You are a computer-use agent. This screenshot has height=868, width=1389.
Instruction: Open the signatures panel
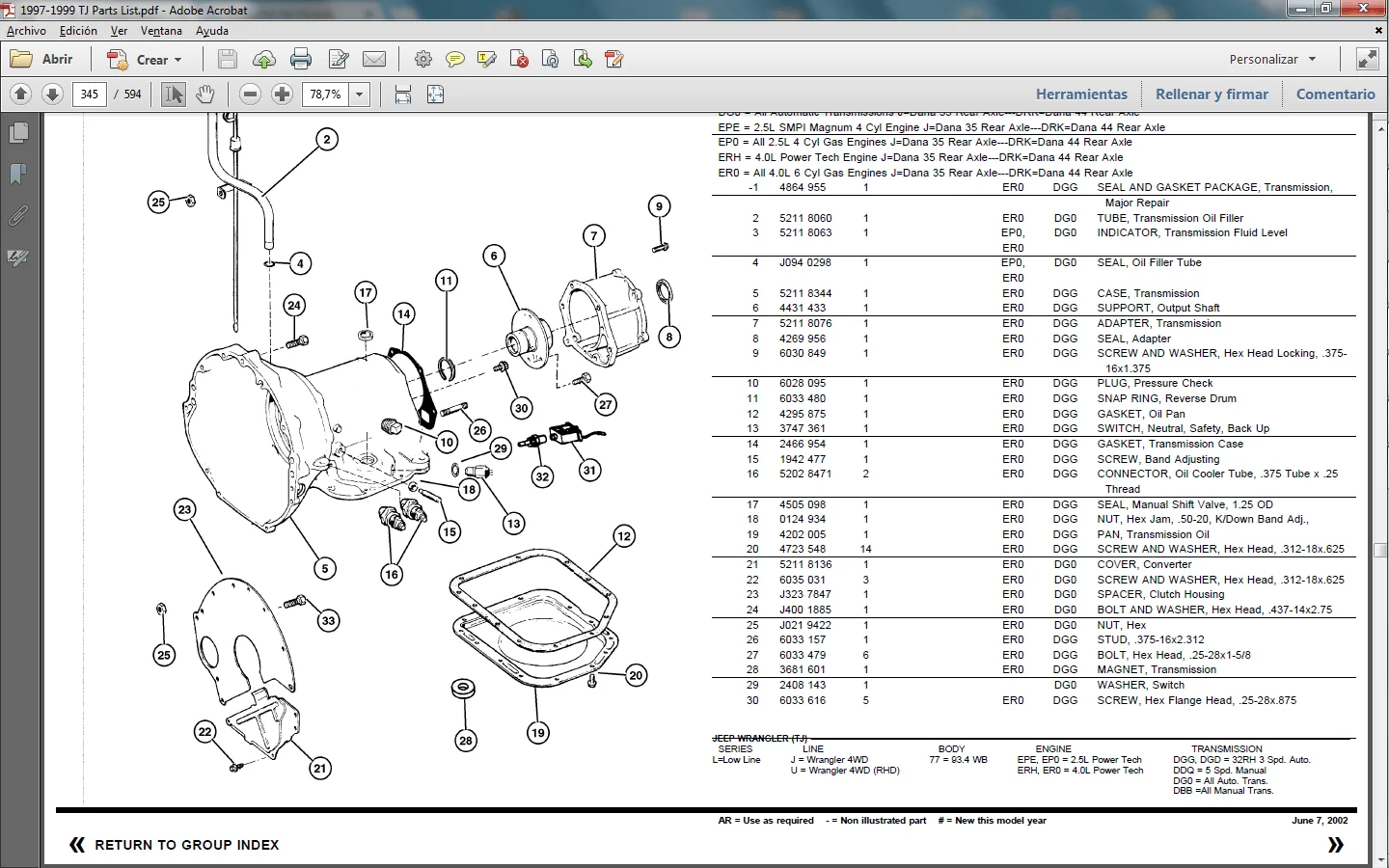point(18,258)
